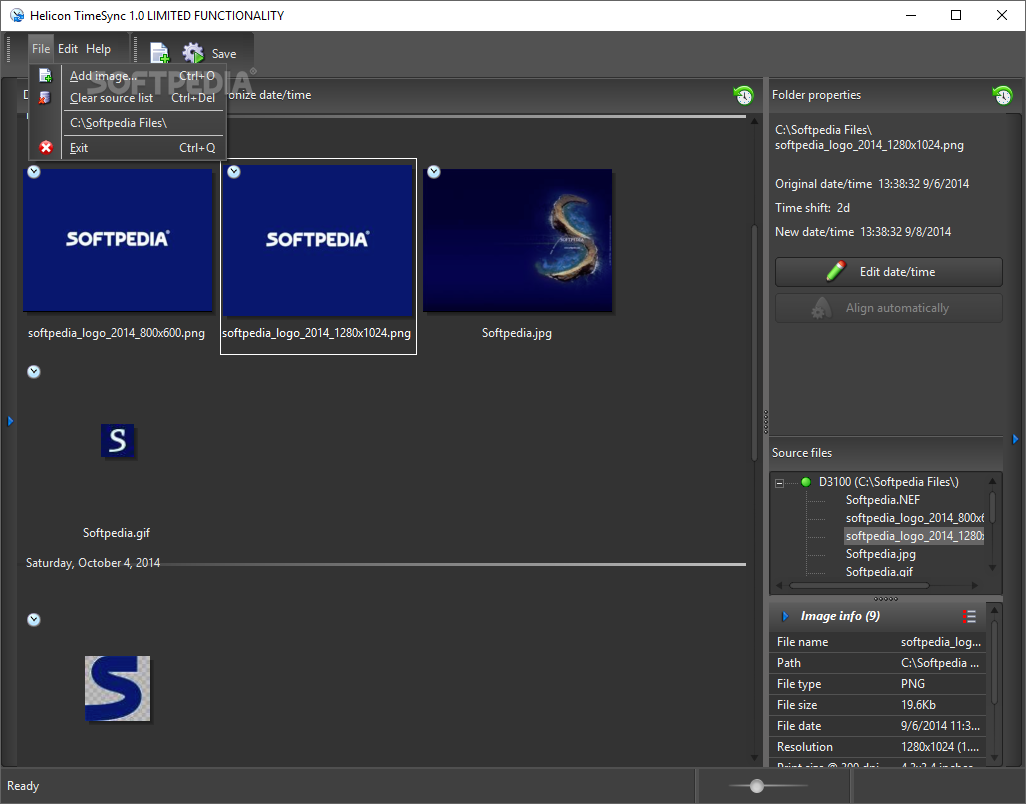Open clock dropdown on softpedia_logo_2014_1280x1024.png thumbnail
Viewport: 1026px width, 804px height.
[x=234, y=172]
